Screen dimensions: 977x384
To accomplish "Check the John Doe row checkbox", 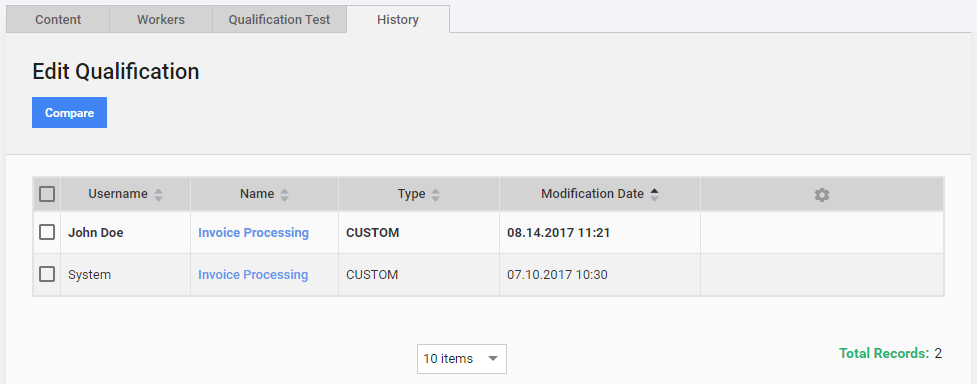I will click(x=47, y=233).
